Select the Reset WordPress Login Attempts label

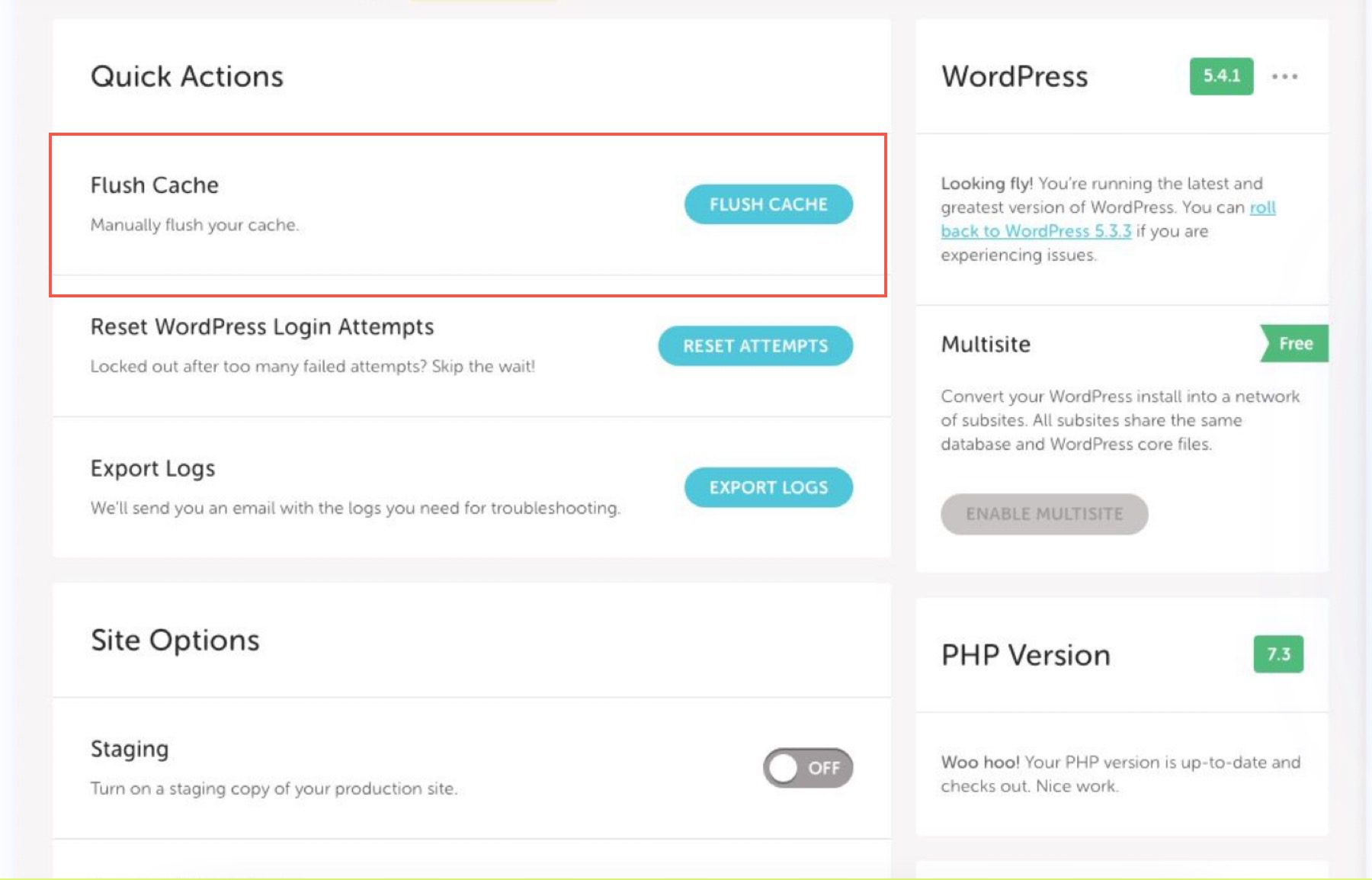click(261, 326)
